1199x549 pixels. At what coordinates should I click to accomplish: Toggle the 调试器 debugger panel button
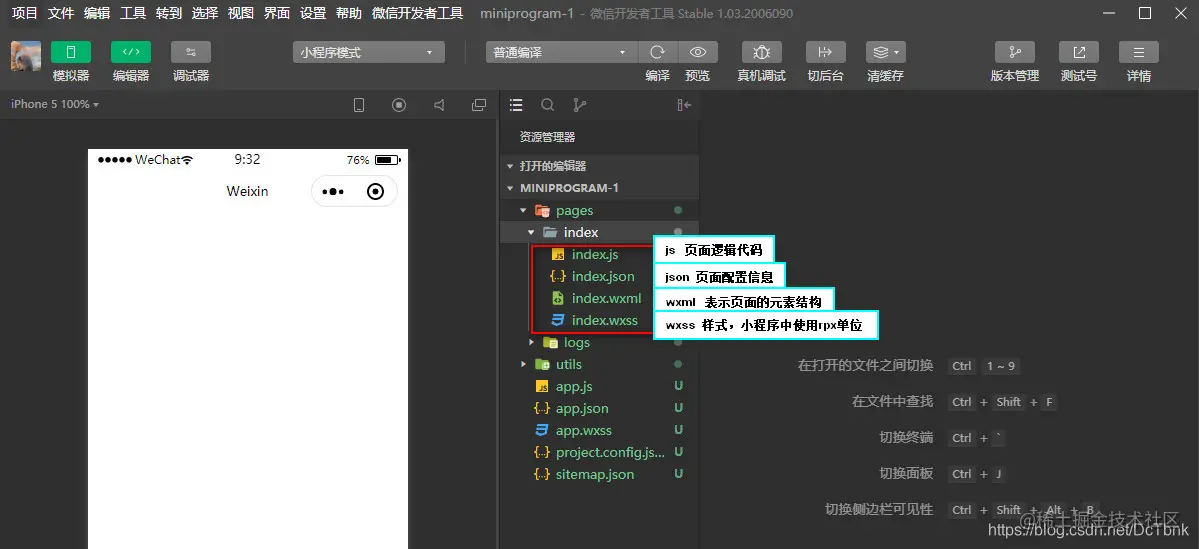click(191, 52)
